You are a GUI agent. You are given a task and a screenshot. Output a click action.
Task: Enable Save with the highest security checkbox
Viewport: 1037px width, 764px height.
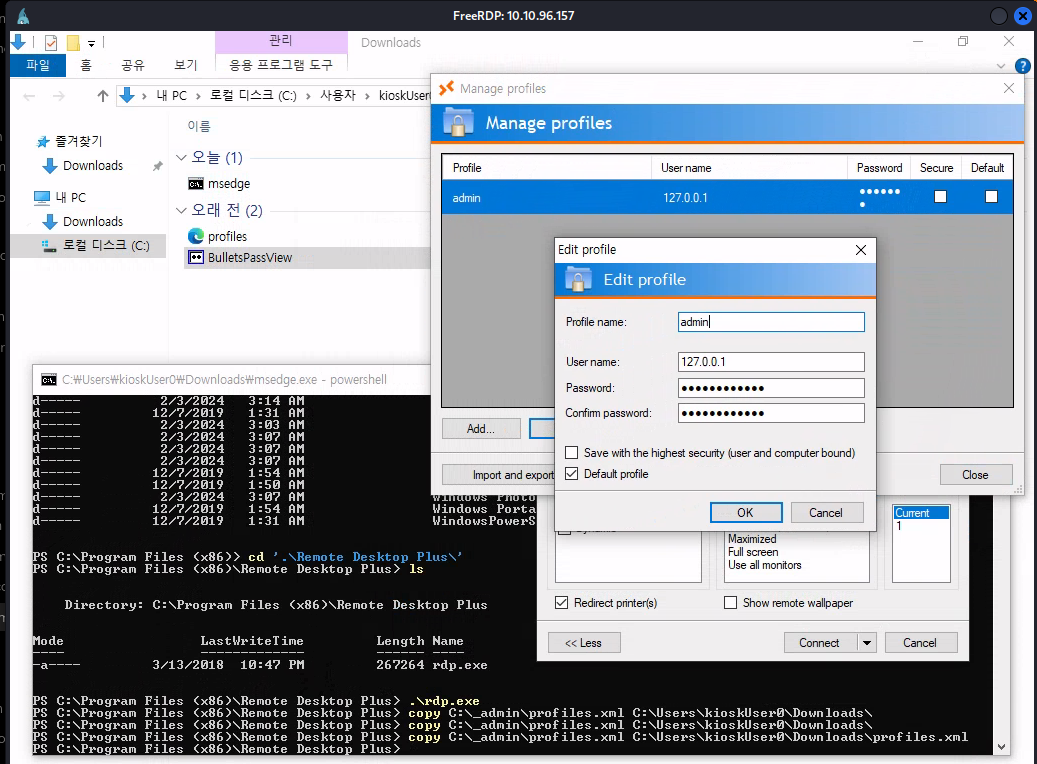[572, 453]
